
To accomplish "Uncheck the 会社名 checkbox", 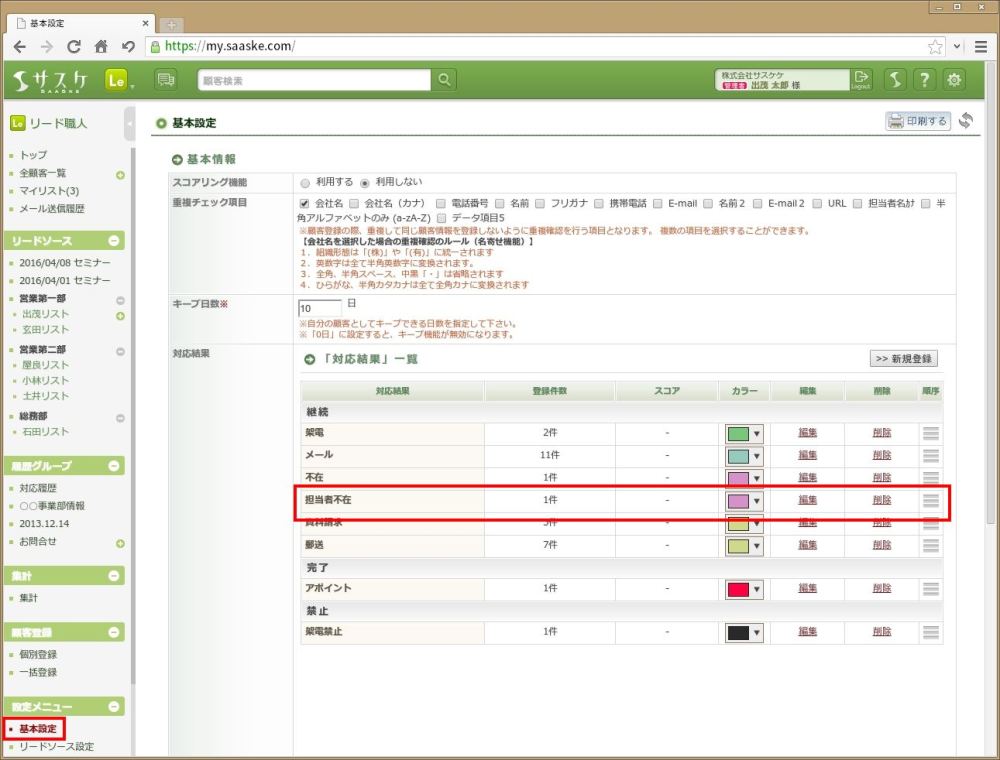I will click(x=305, y=203).
